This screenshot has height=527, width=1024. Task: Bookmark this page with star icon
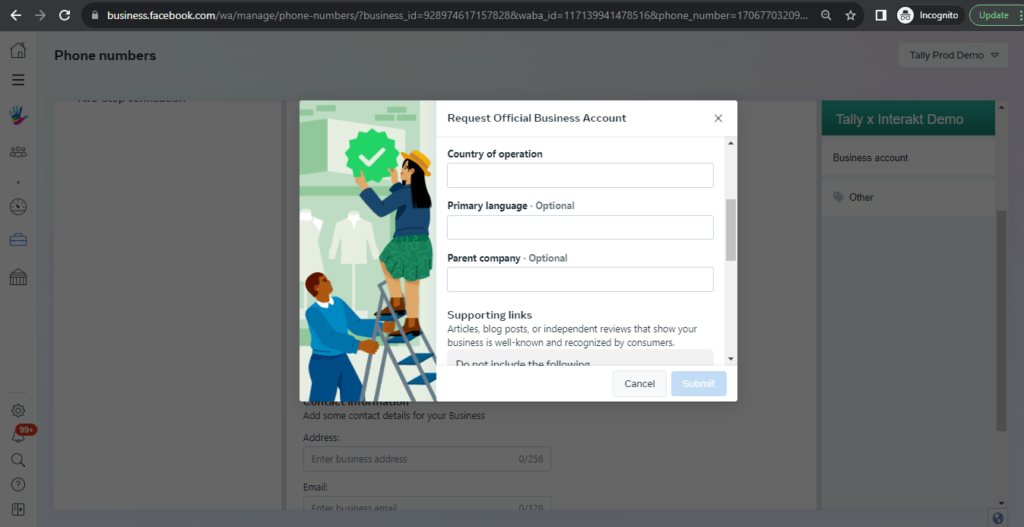850,15
